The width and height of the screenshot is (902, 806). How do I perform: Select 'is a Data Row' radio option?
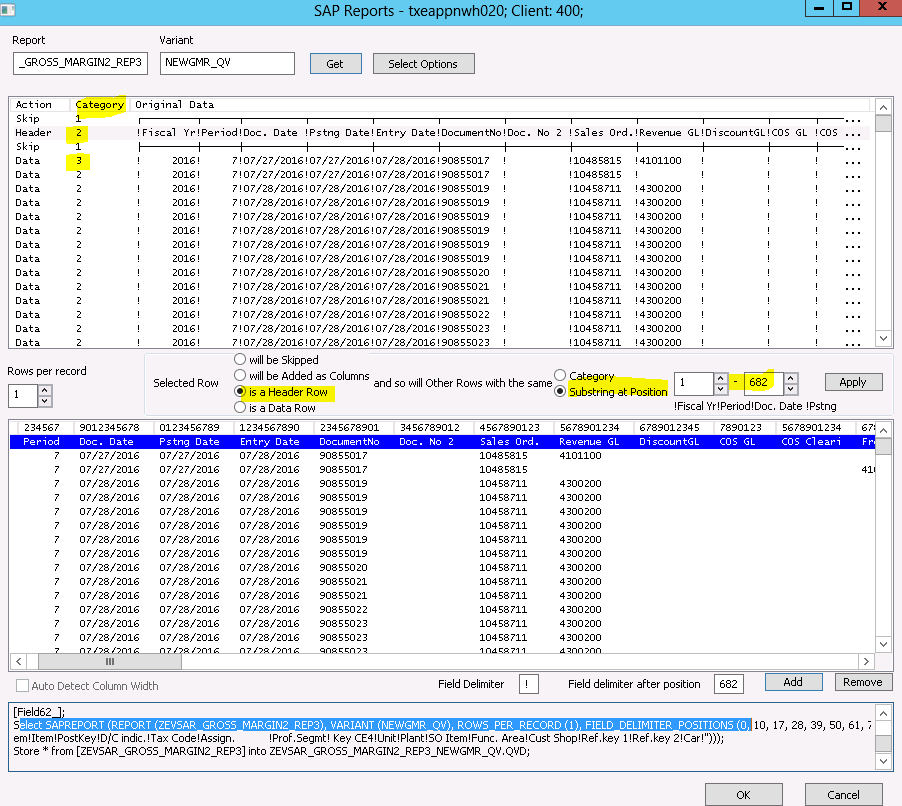pyautogui.click(x=240, y=407)
